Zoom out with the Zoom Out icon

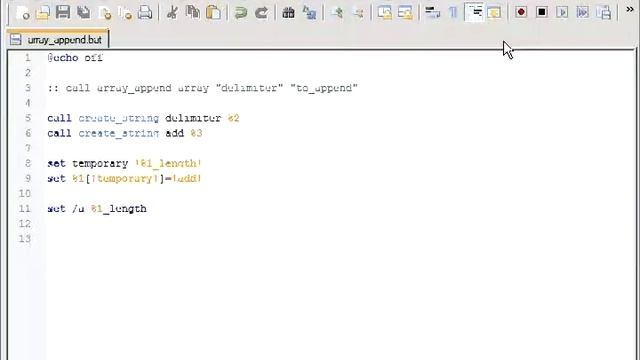coord(358,13)
